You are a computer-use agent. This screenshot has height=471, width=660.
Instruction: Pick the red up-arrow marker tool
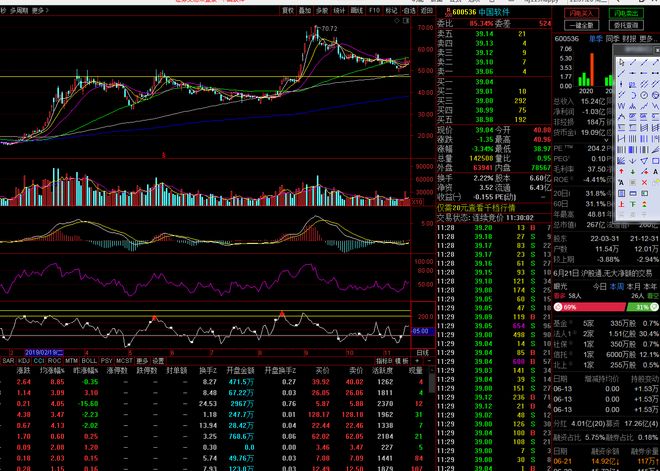[620, 170]
